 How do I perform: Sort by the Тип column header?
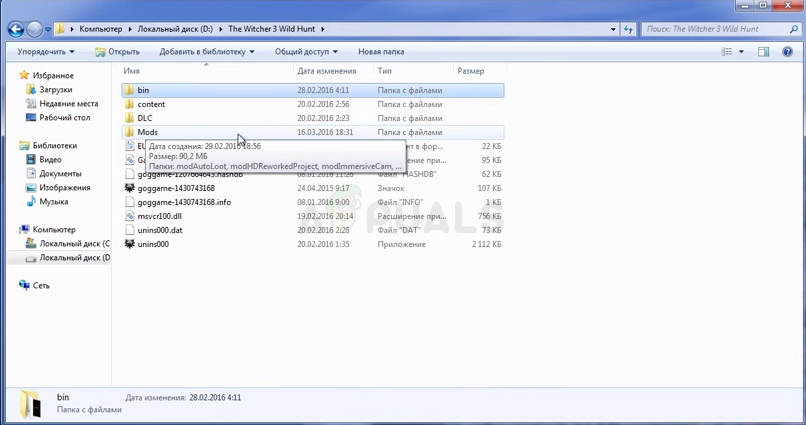384,71
